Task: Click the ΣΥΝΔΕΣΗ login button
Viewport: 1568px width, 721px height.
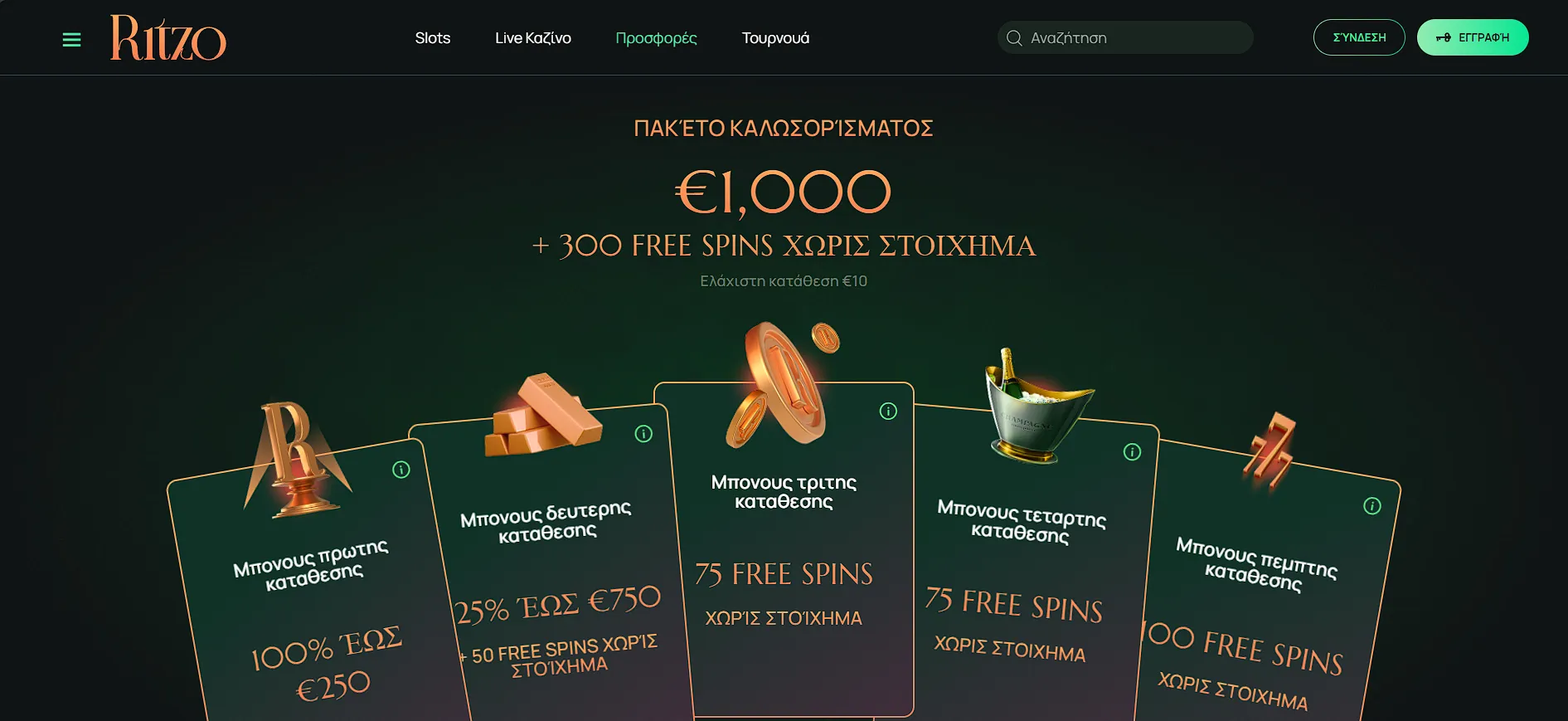Action: point(1359,37)
